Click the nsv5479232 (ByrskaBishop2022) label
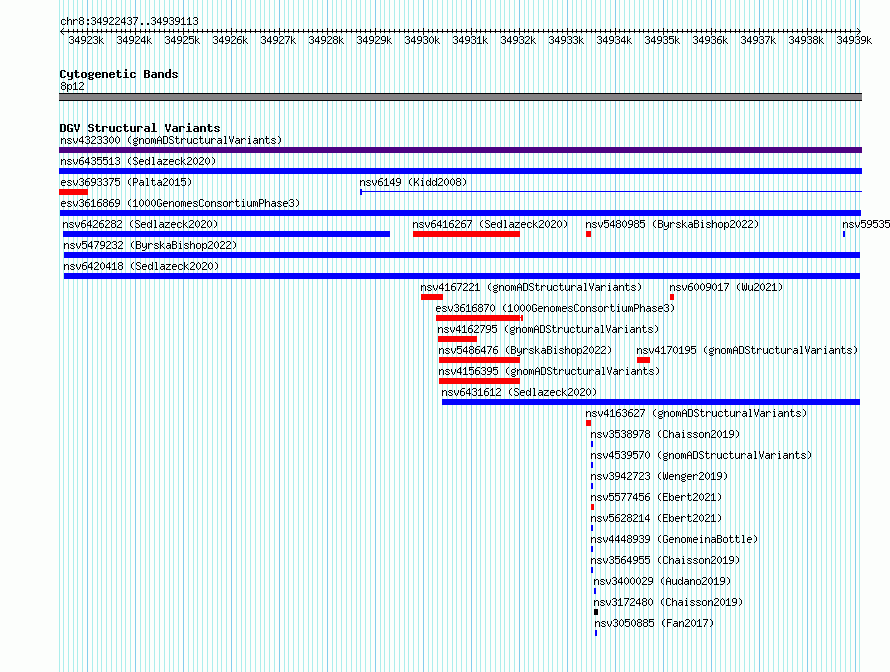890x672 pixels. click(150, 245)
